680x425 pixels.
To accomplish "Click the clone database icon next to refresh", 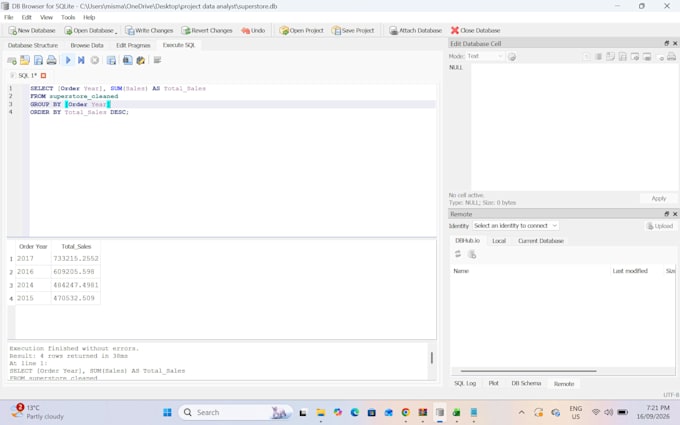I will (472, 255).
